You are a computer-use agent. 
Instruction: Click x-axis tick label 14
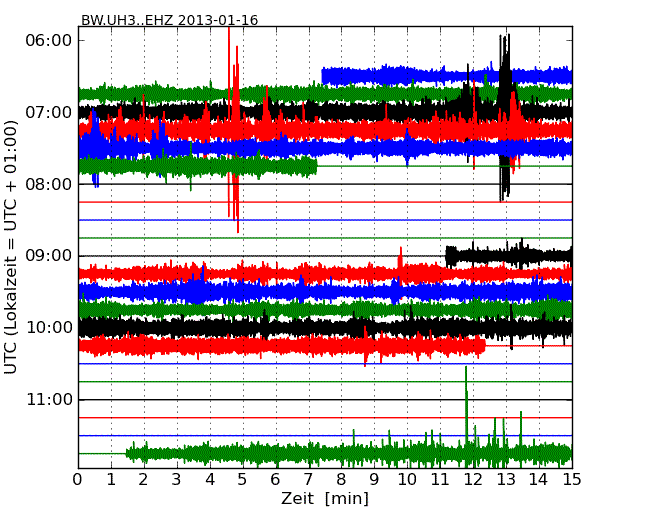tap(538, 480)
